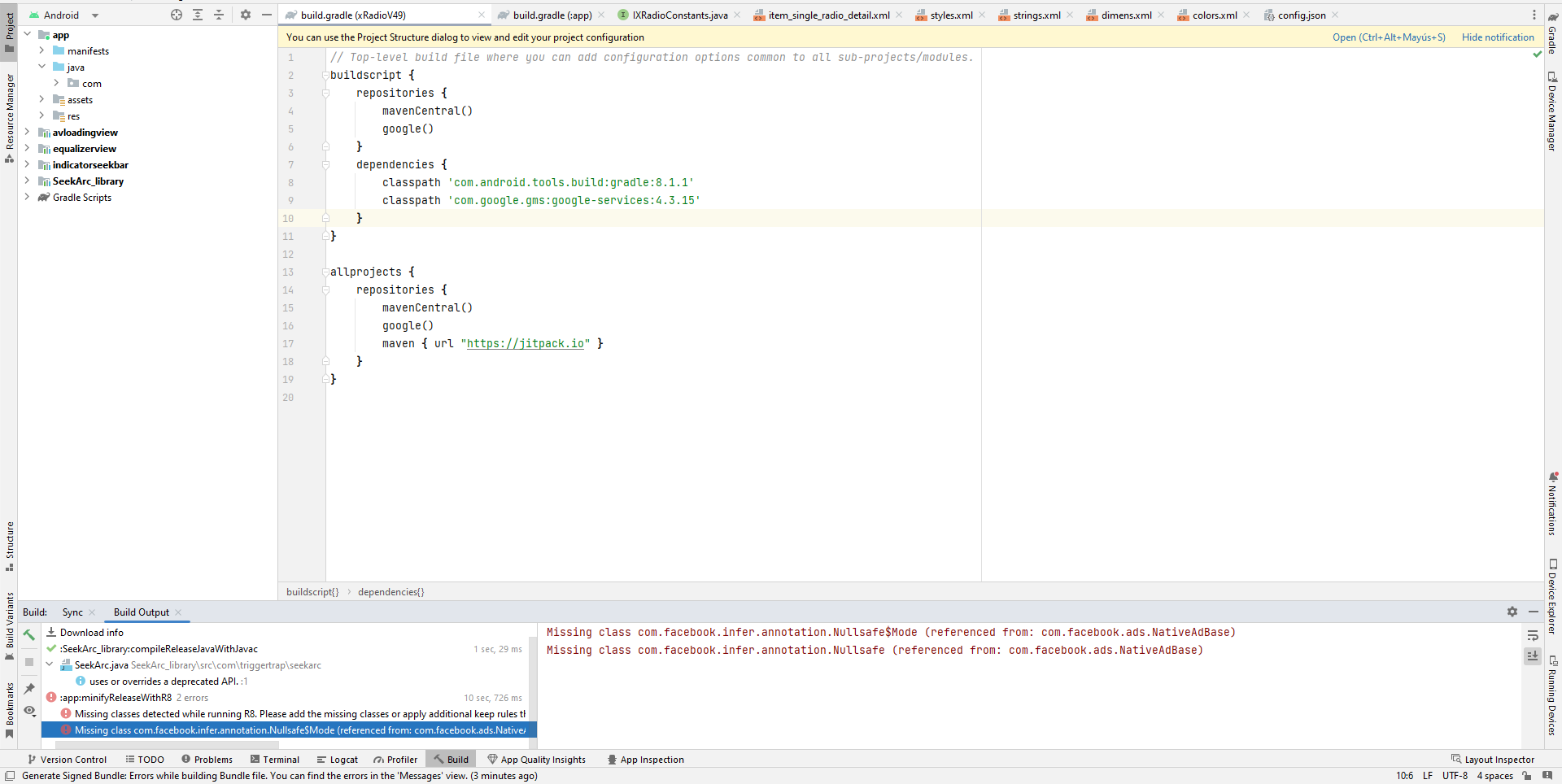The height and width of the screenshot is (784, 1562).
Task: Click 4 spaces indent setting
Action: (1495, 776)
